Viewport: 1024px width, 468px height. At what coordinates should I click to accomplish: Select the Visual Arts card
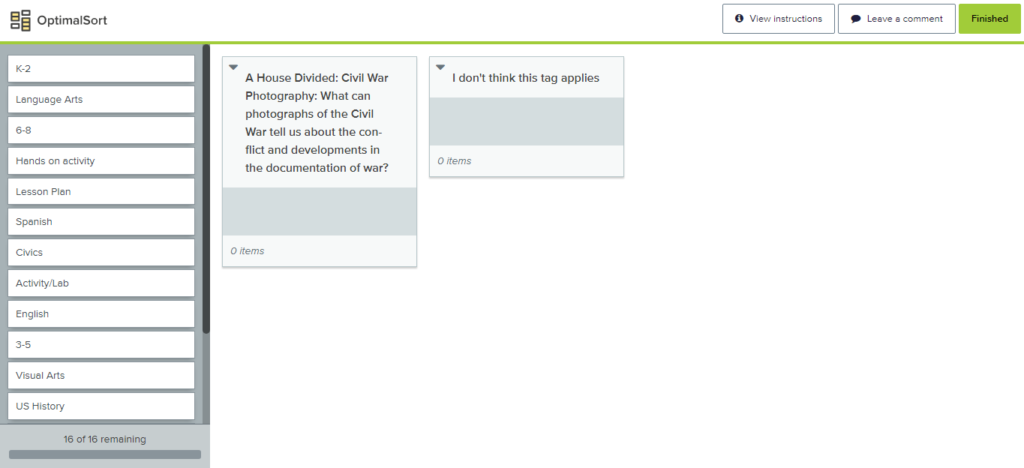101,375
